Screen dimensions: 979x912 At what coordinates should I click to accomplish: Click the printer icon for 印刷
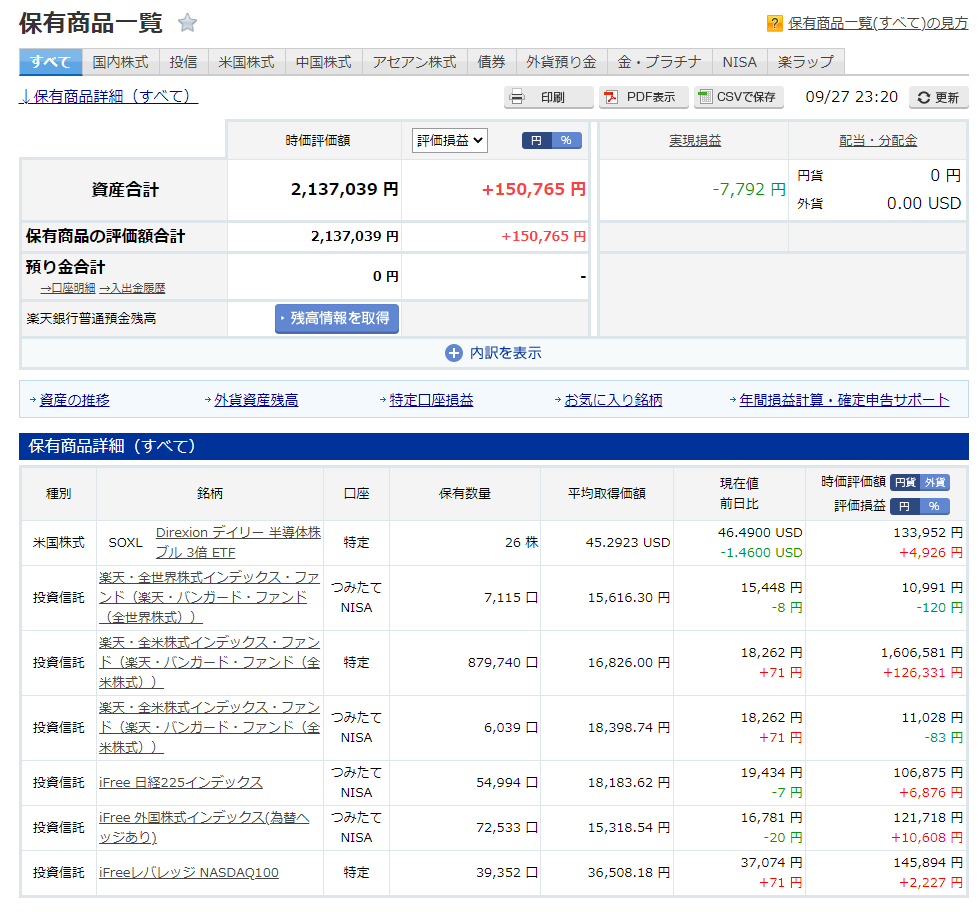pos(517,97)
